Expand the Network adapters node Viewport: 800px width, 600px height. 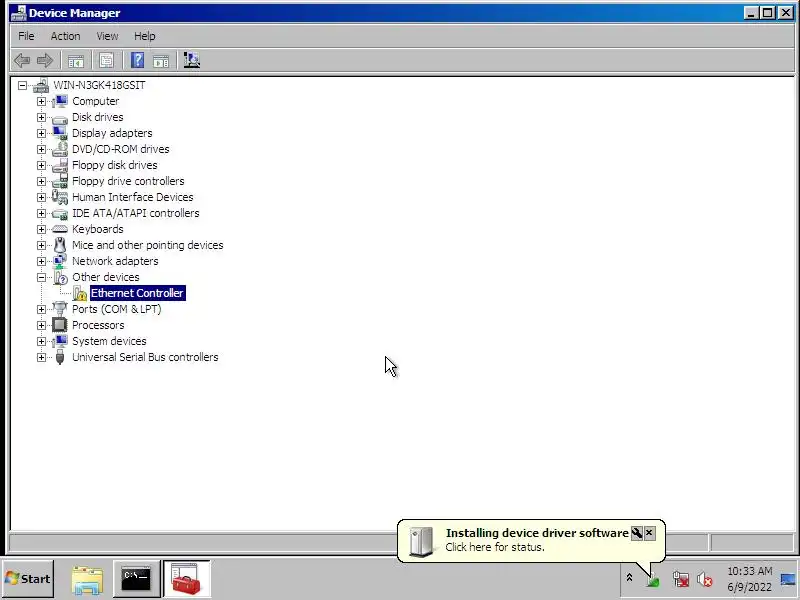[x=41, y=261]
